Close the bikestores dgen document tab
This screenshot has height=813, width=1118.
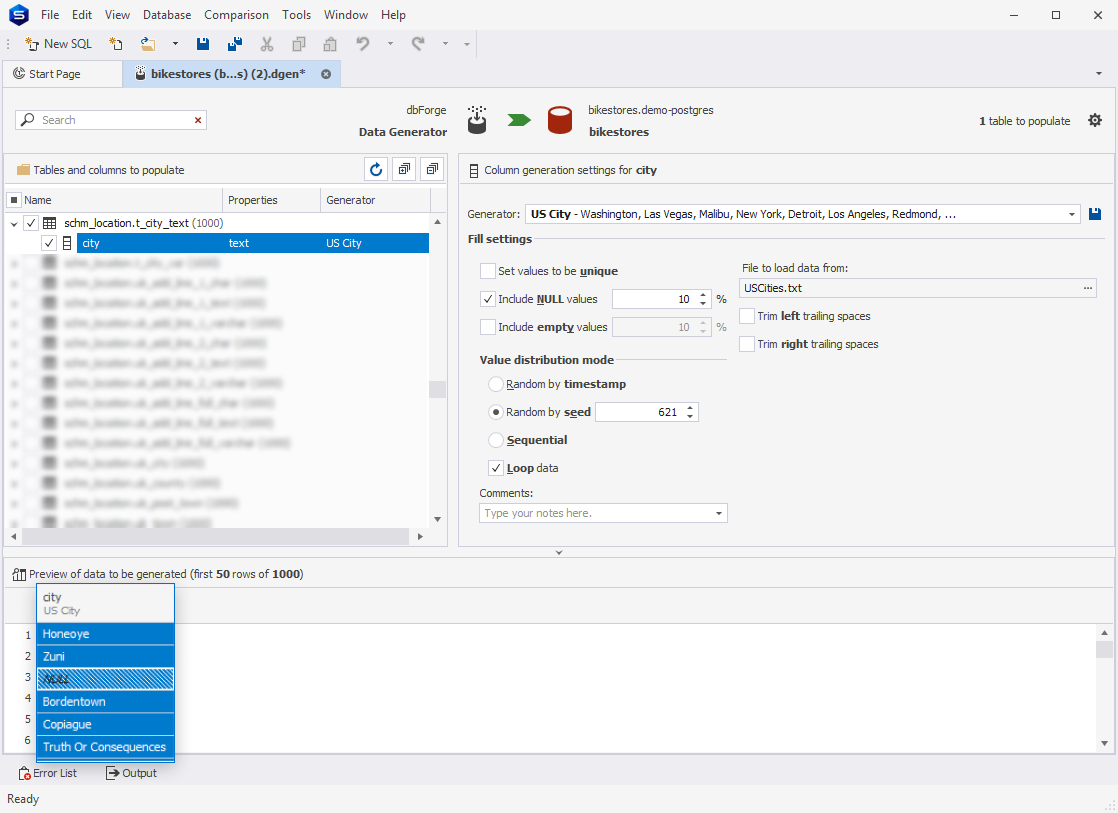tap(326, 74)
